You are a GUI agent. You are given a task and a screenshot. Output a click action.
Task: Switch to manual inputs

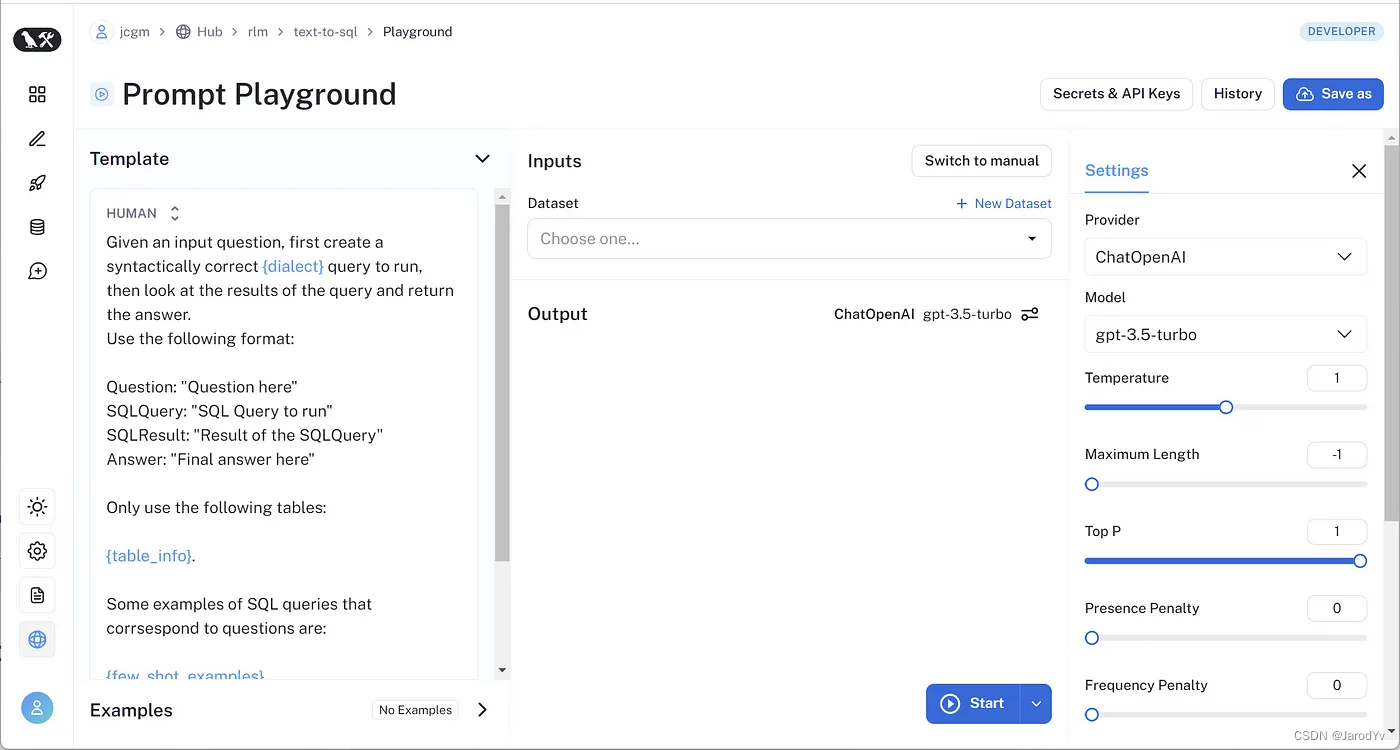[981, 161]
